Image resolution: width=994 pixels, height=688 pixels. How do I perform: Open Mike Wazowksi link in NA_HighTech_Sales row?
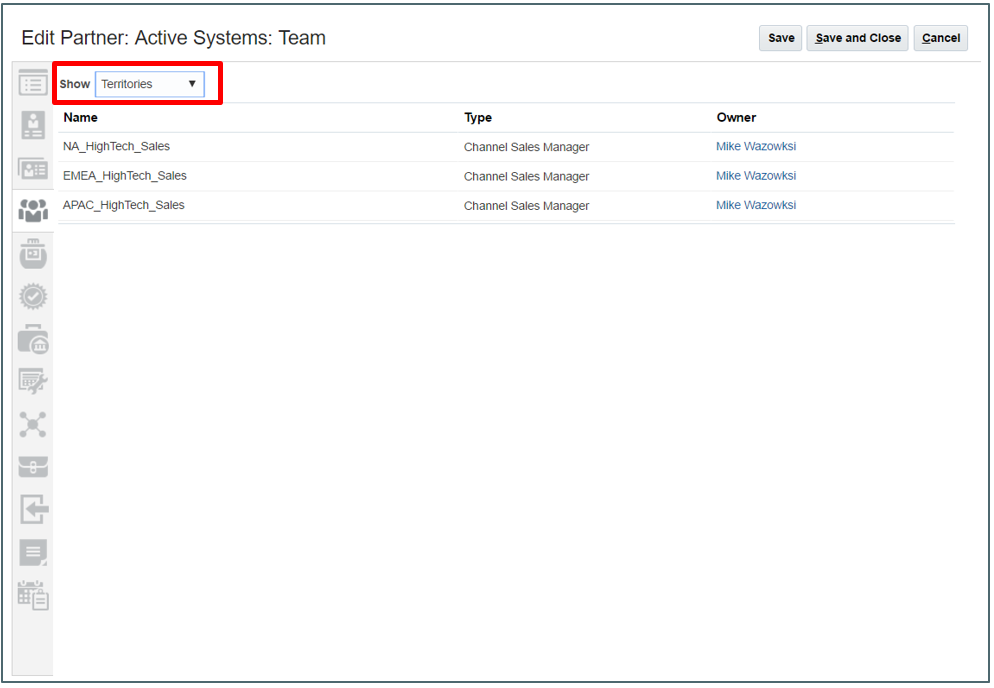tap(756, 146)
